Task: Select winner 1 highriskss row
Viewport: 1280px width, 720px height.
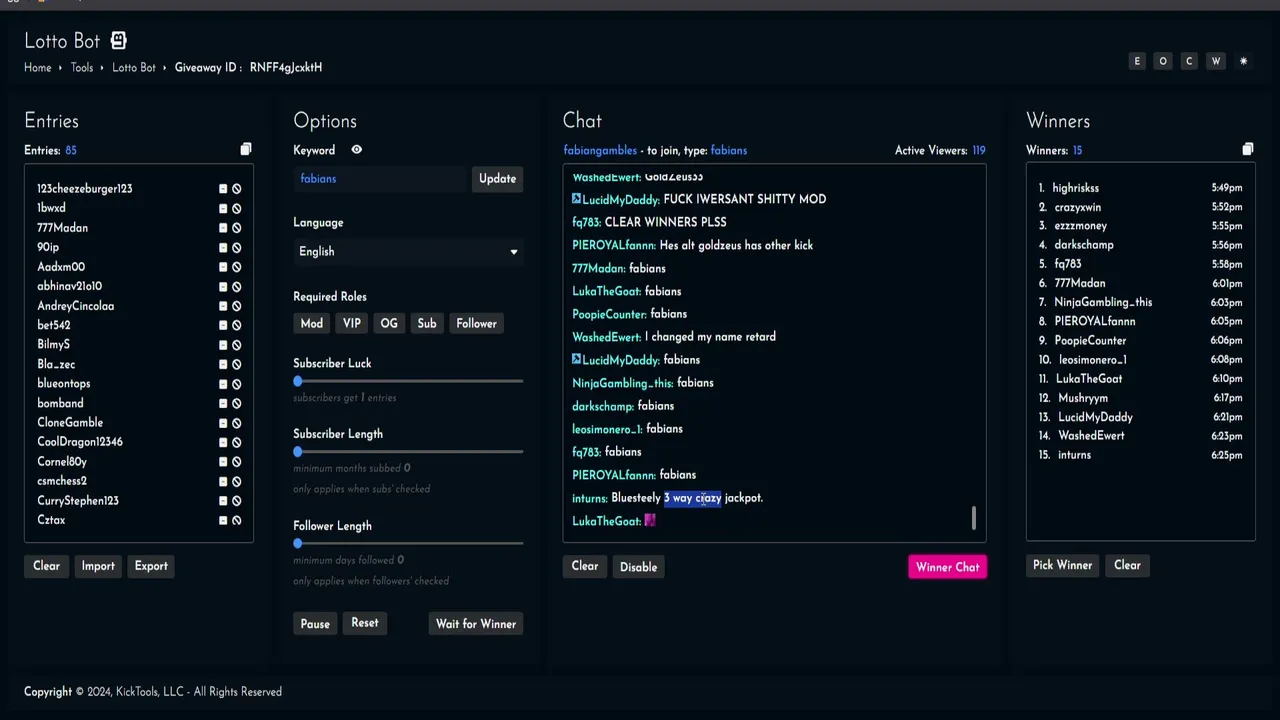Action: tap(1141, 188)
